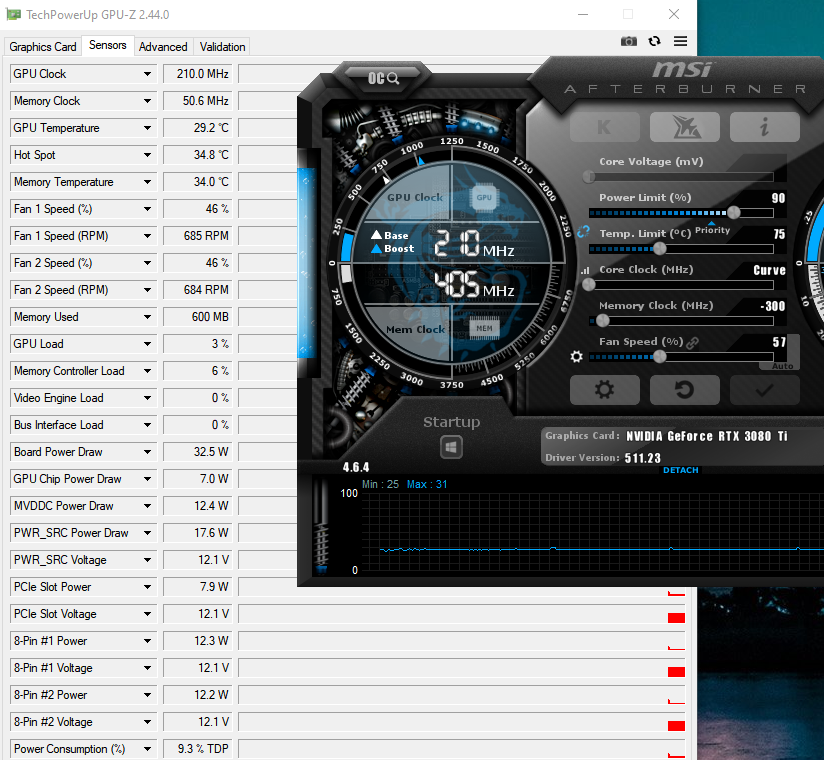Expand the Memory Clock sensor dropdown
This screenshot has height=760, width=824.
(x=147, y=101)
